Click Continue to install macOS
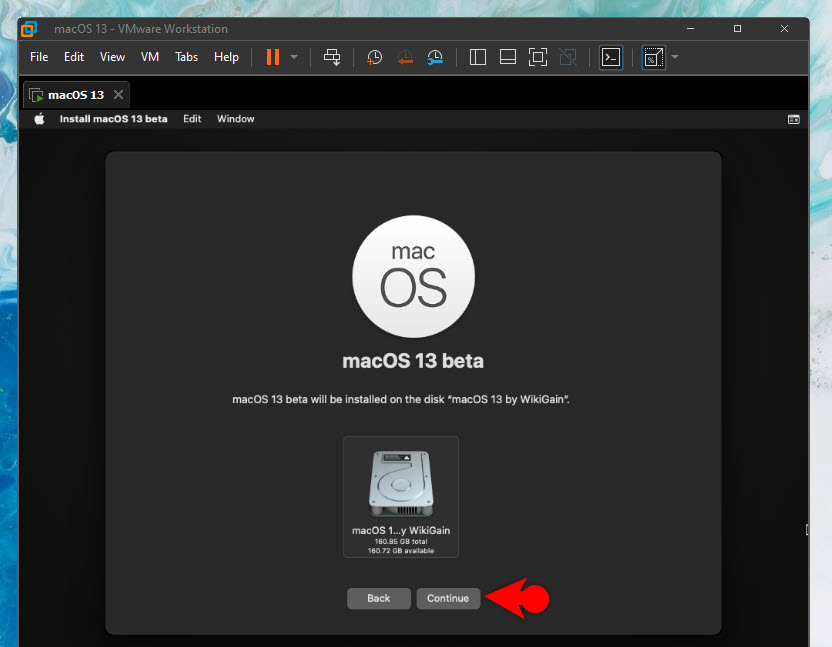The height and width of the screenshot is (647, 832). click(x=448, y=598)
